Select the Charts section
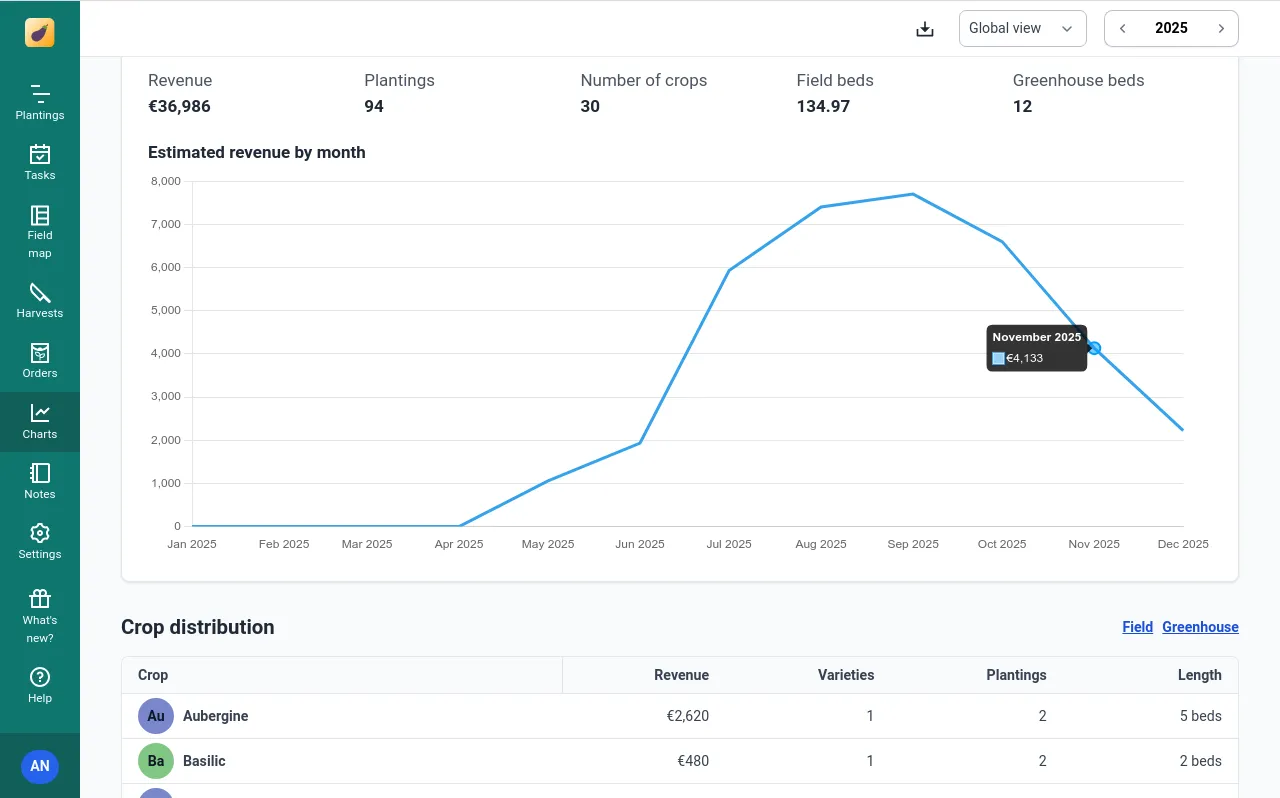 point(39,420)
